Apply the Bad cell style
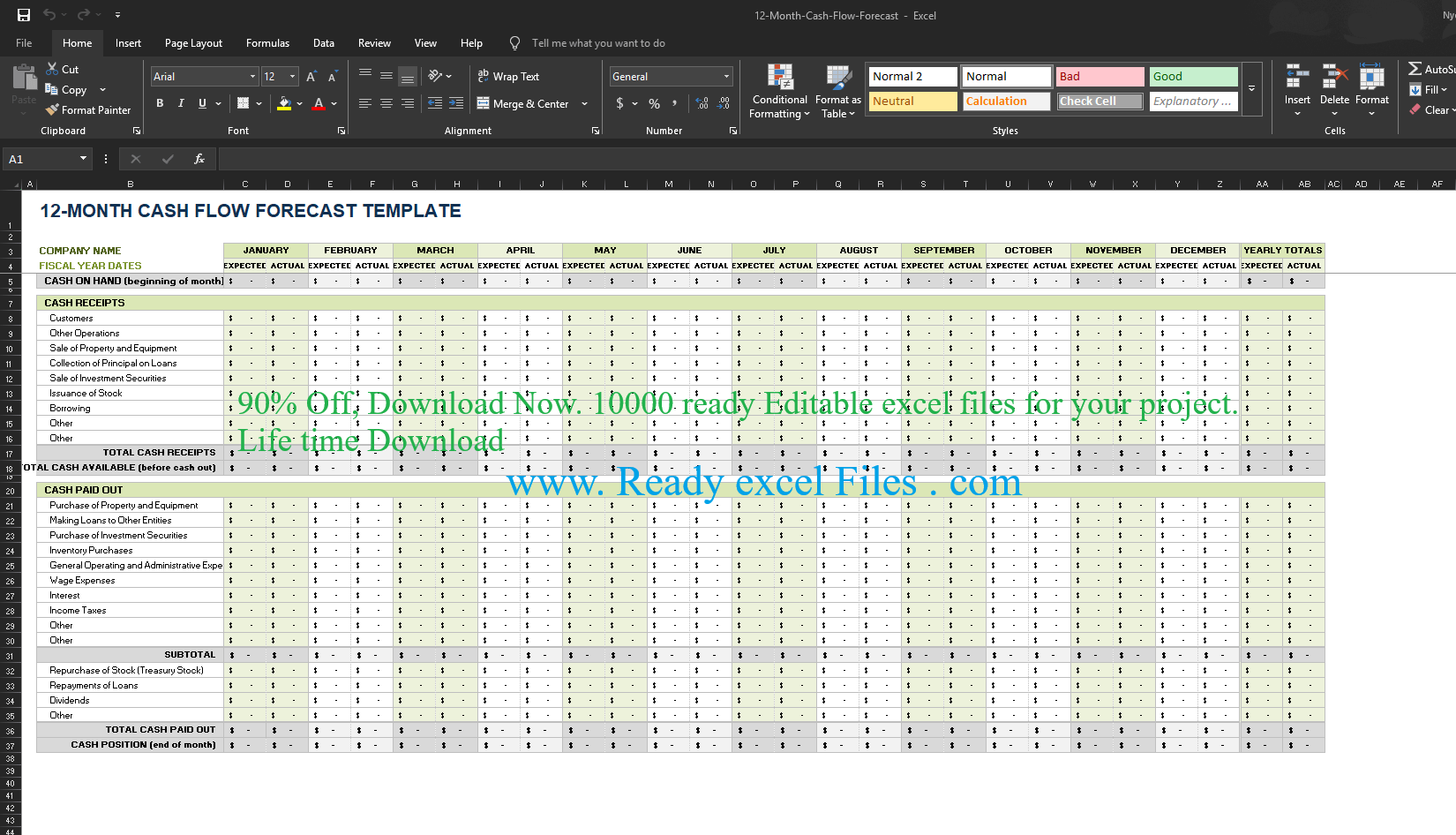The width and height of the screenshot is (1456, 835). (1100, 77)
